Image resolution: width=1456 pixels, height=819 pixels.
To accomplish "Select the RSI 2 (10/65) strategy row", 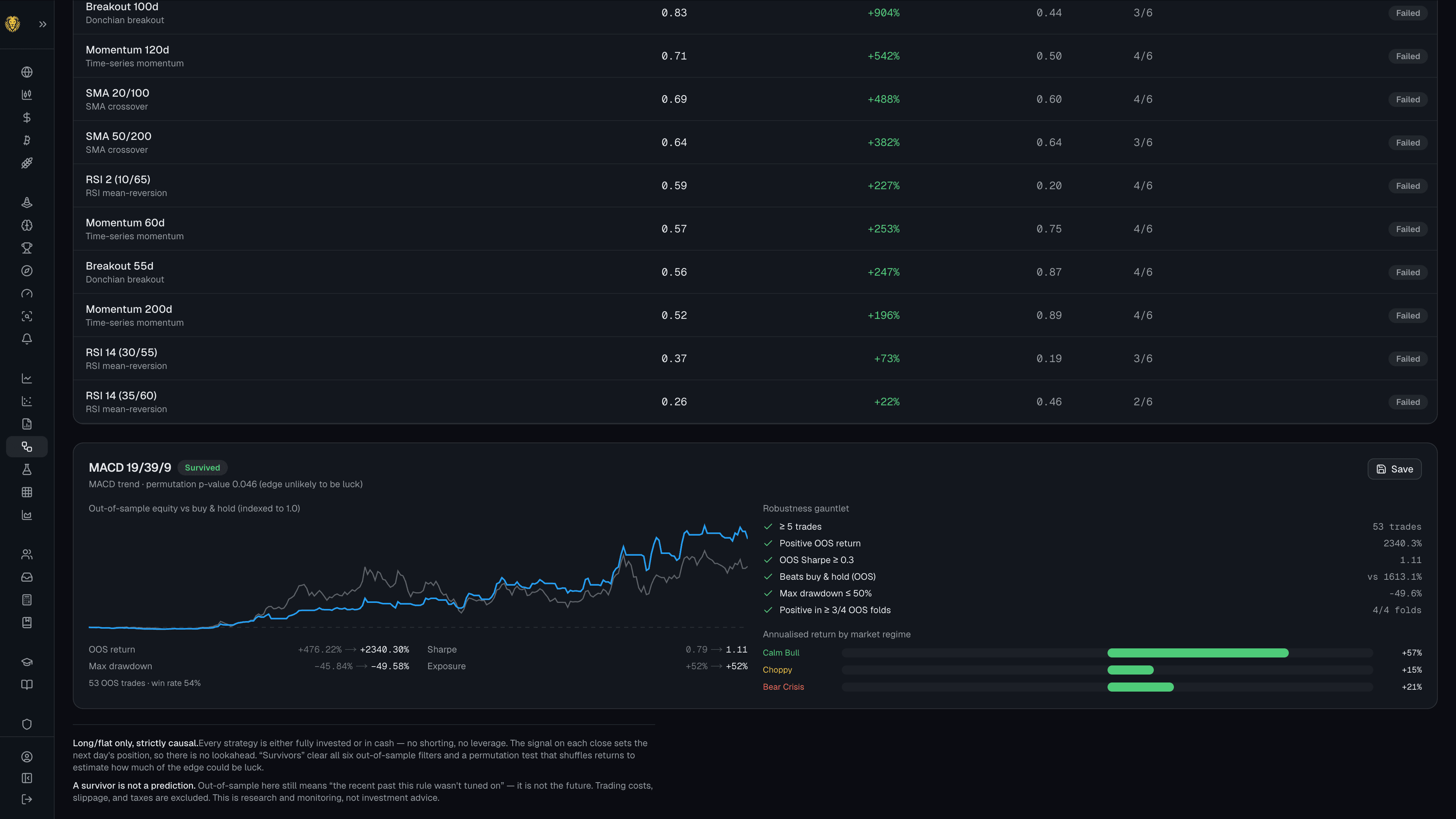I will [x=755, y=186].
